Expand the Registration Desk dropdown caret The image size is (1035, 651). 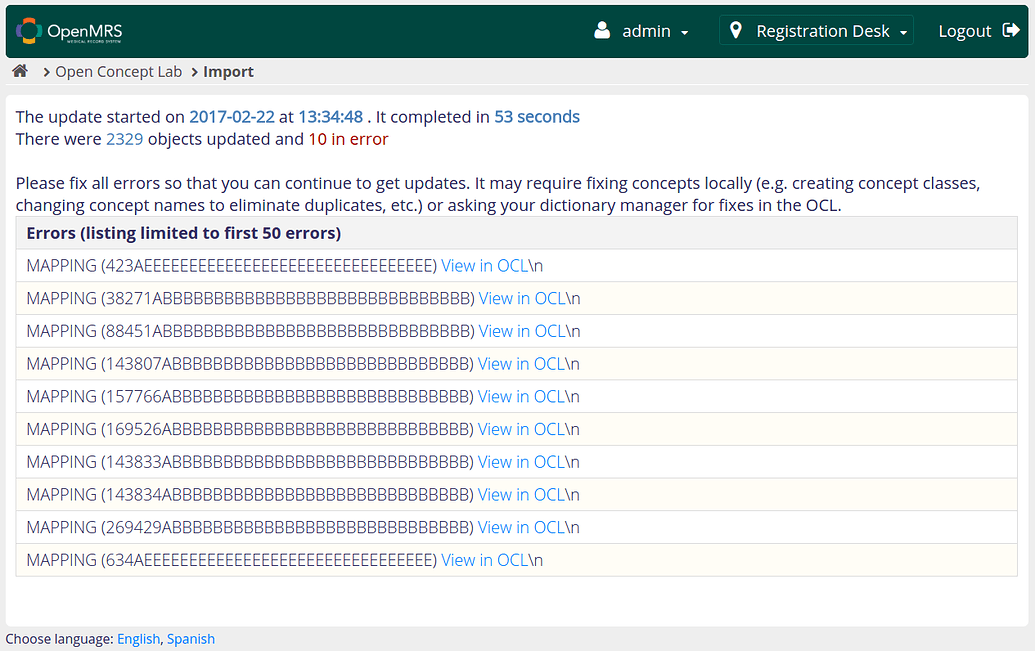pos(903,32)
